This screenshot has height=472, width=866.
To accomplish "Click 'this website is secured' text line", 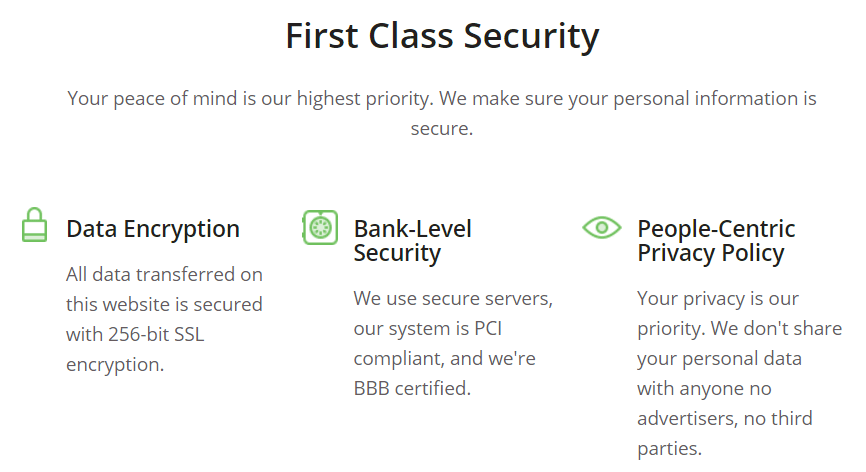I will (165, 304).
